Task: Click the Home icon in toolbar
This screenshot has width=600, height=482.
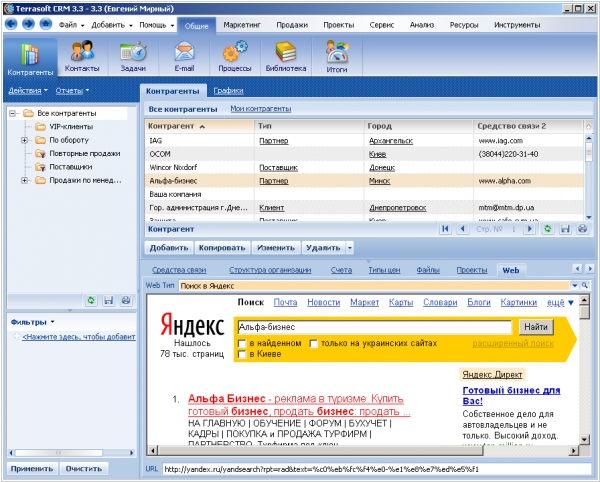Action: pos(46,24)
